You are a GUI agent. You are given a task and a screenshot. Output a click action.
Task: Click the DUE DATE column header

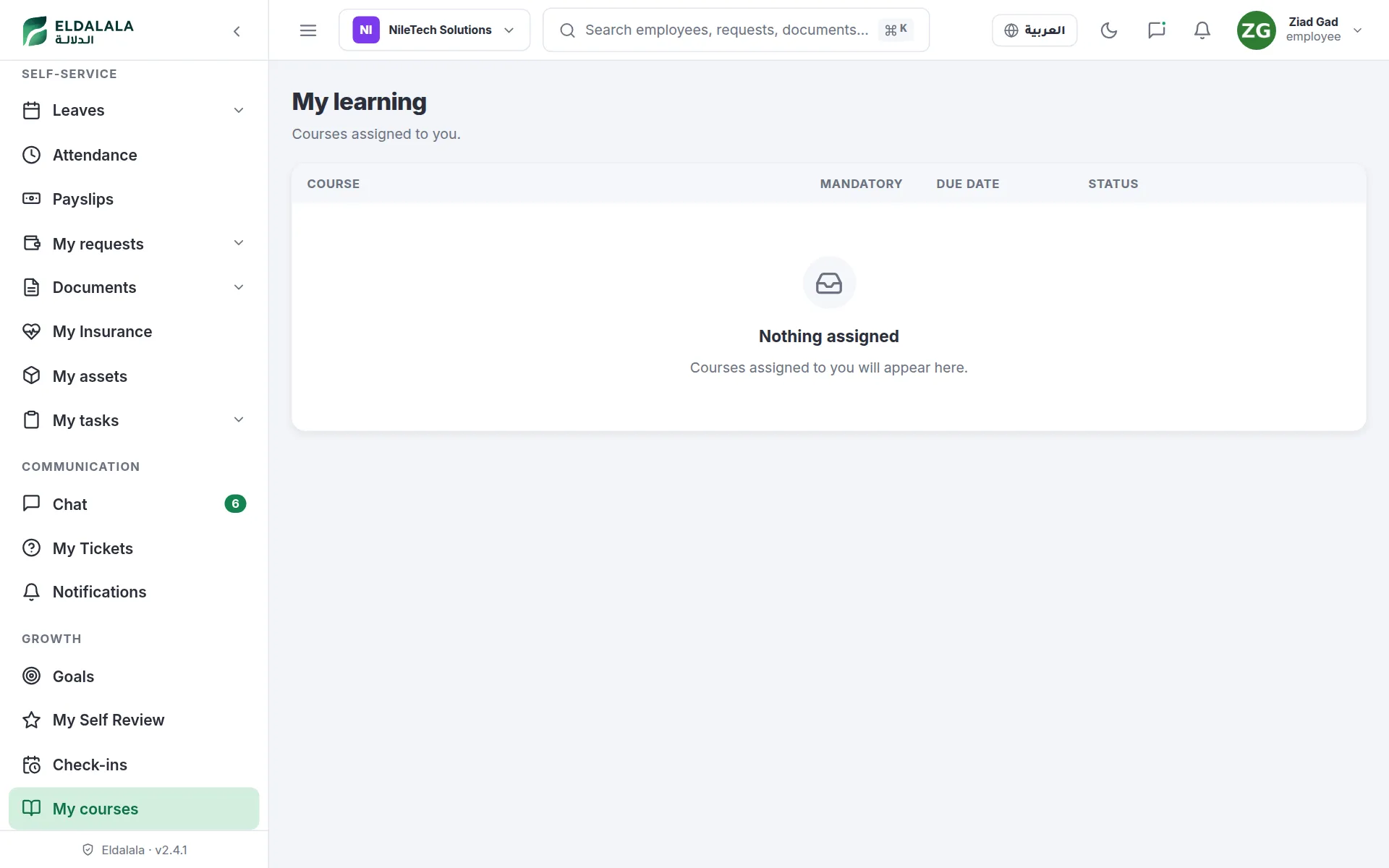tap(967, 184)
